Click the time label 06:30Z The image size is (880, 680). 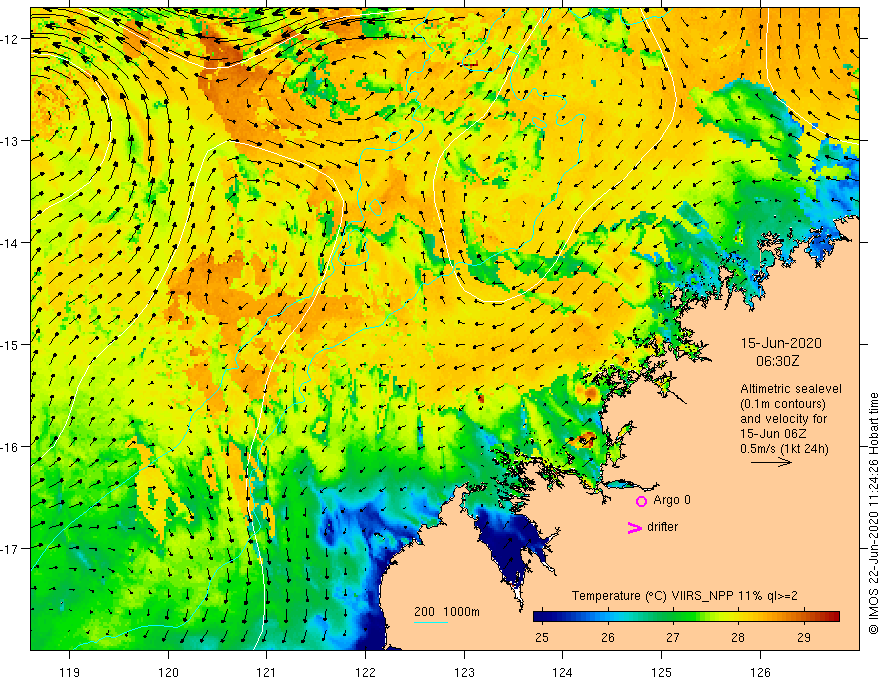777,361
